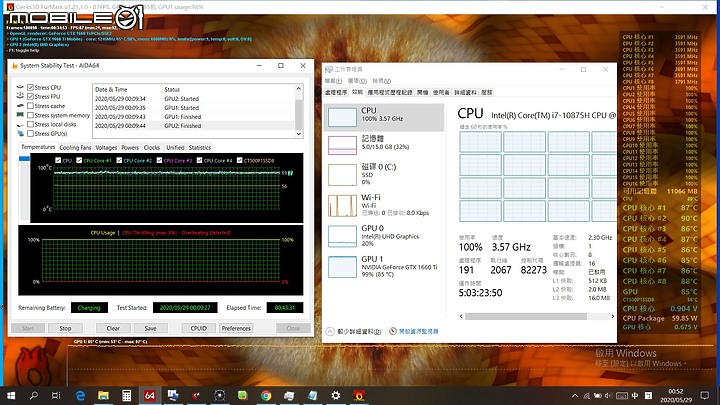Image resolution: width=720 pixels, height=405 pixels.
Task: Click the taskbar search icon
Action: point(34,395)
